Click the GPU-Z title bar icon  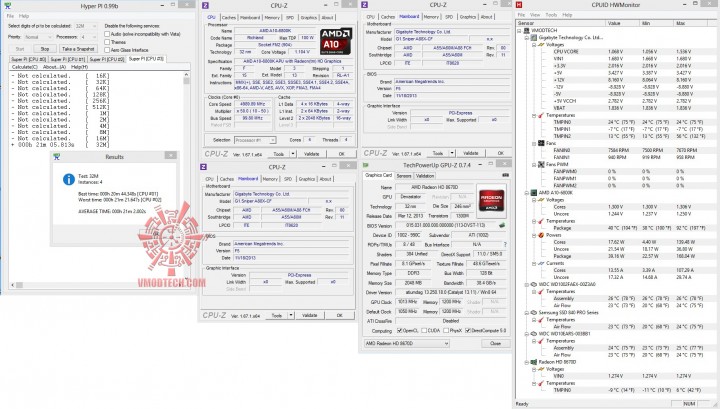(x=366, y=165)
